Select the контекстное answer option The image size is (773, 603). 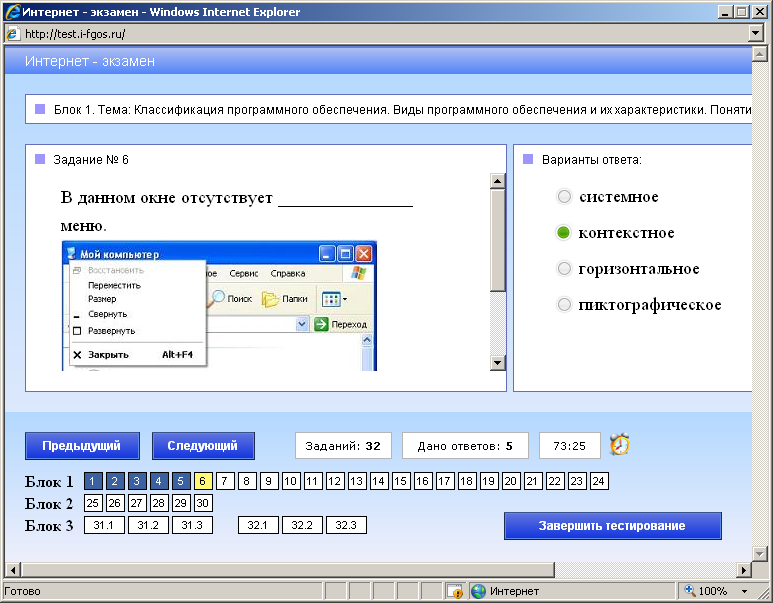[x=563, y=233]
